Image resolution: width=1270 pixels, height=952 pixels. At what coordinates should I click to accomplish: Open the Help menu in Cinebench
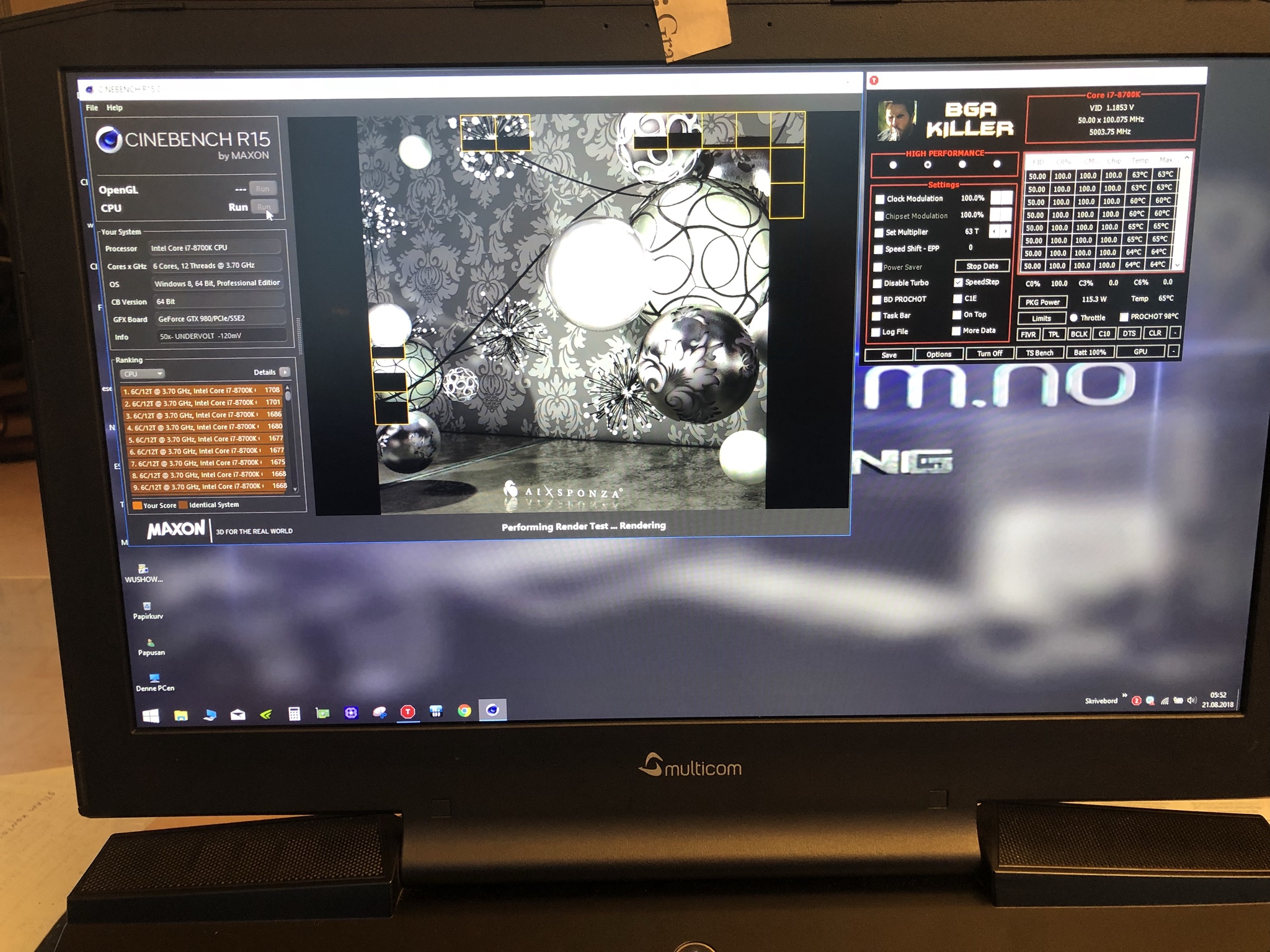[x=114, y=107]
